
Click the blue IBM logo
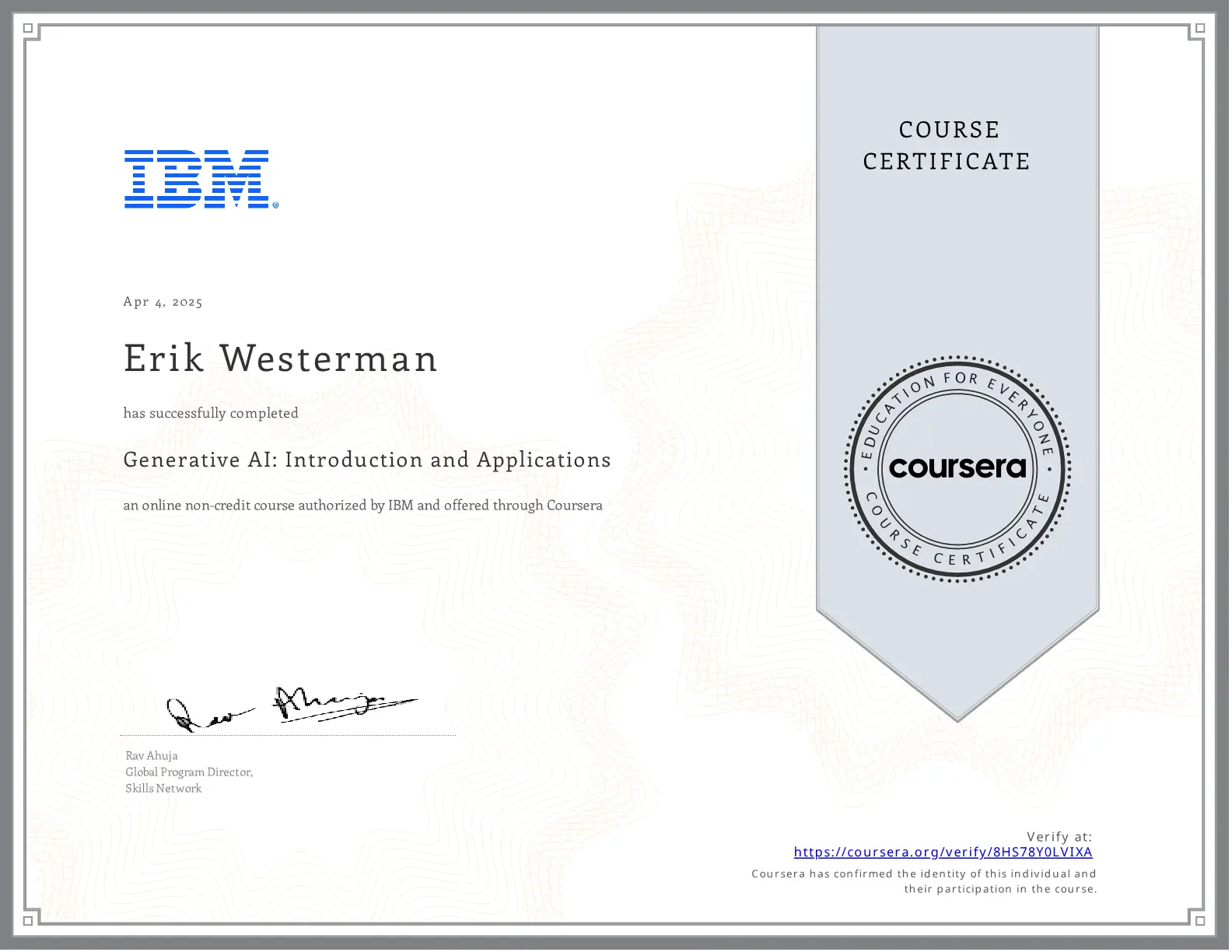200,179
